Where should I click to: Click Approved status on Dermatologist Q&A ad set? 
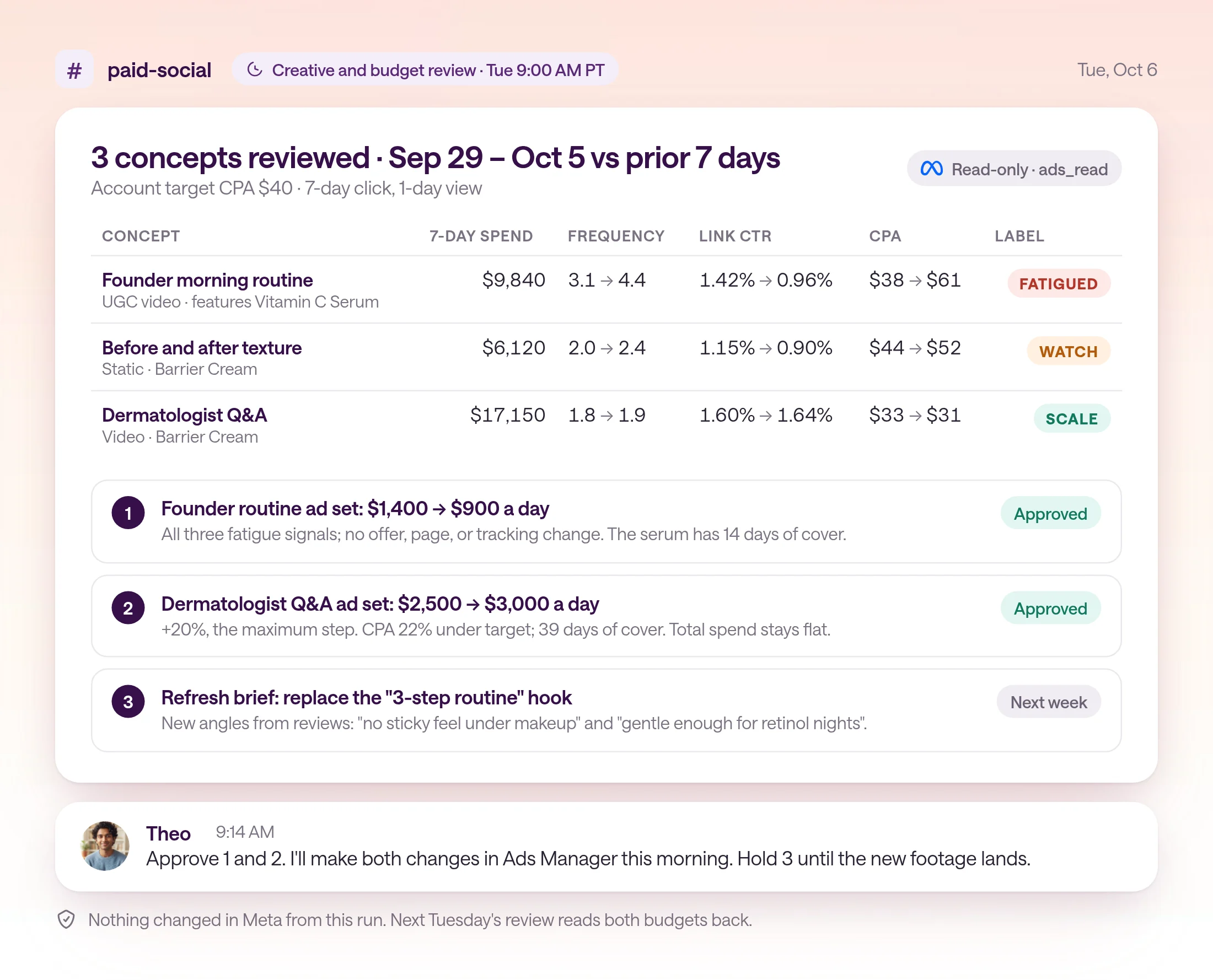click(x=1050, y=608)
